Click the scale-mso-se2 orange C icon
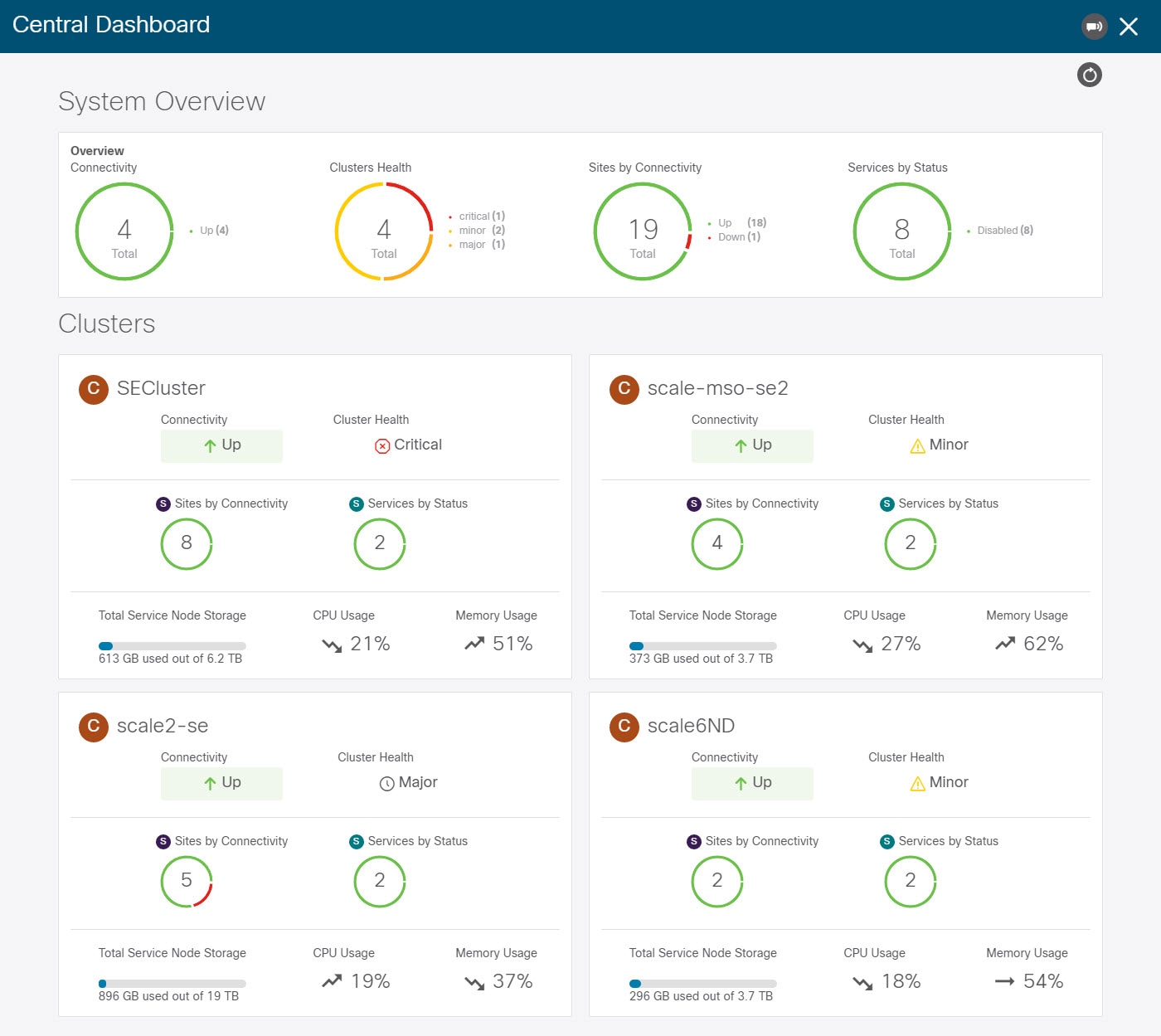This screenshot has width=1161, height=1036. [x=624, y=388]
